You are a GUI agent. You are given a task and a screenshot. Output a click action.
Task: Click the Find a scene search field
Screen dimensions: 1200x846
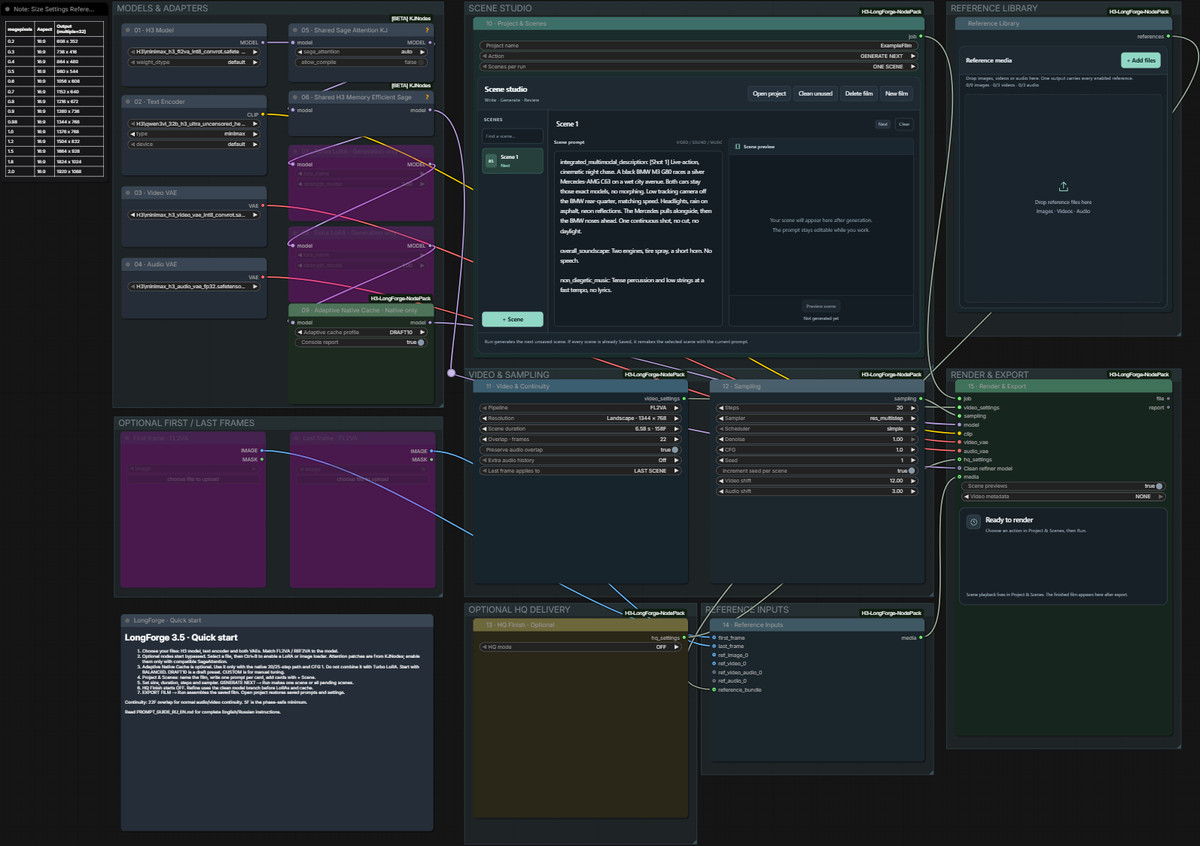[x=513, y=136]
